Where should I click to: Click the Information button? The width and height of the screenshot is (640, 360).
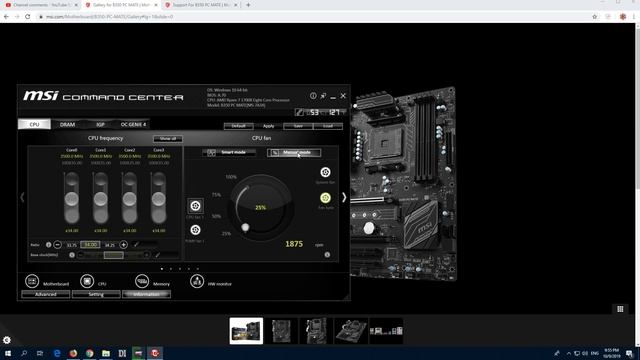pos(147,294)
